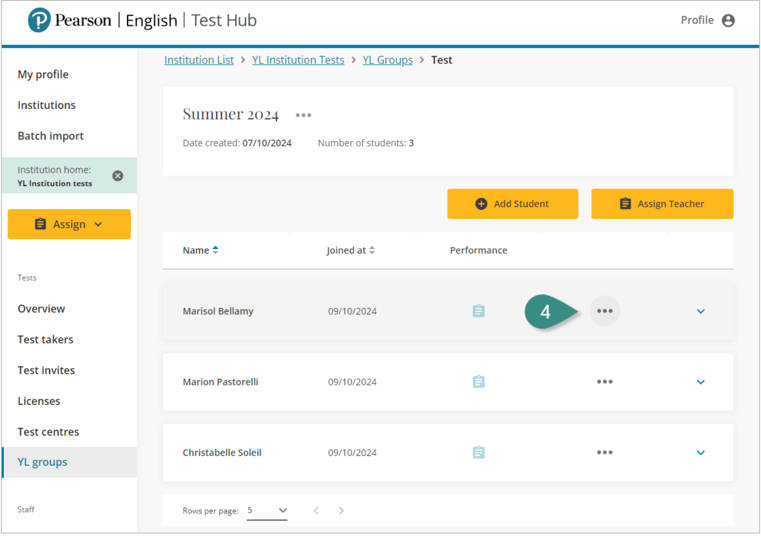Click the Add Student button
Viewport: 761px width, 539px height.
(512, 204)
